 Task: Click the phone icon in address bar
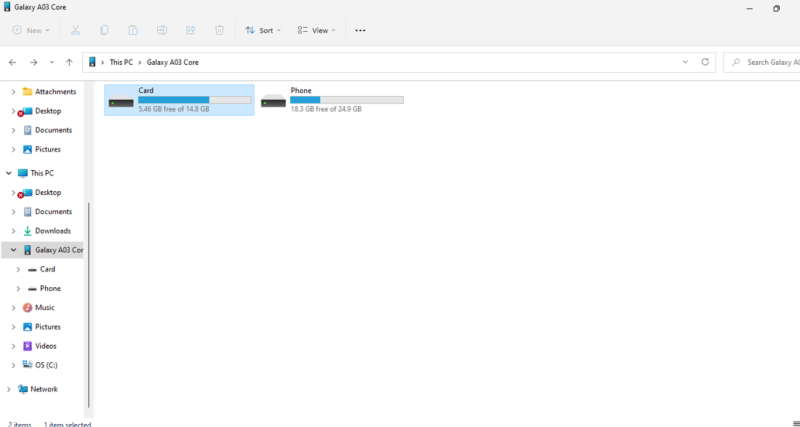coord(92,62)
